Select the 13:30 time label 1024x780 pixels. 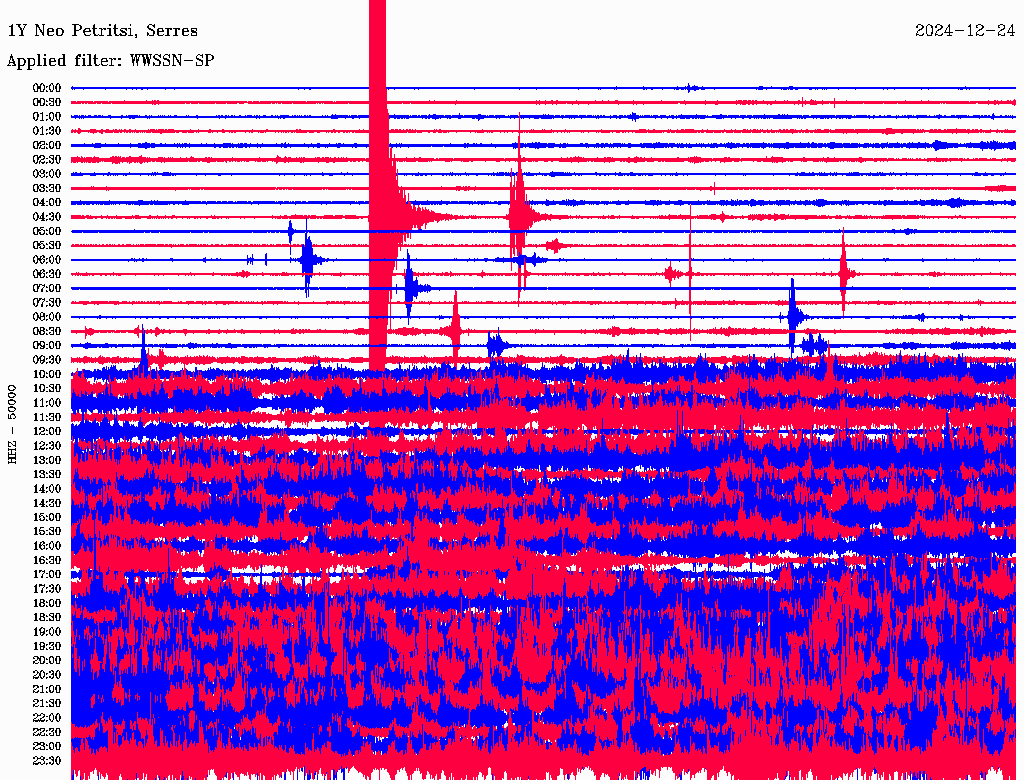47,475
